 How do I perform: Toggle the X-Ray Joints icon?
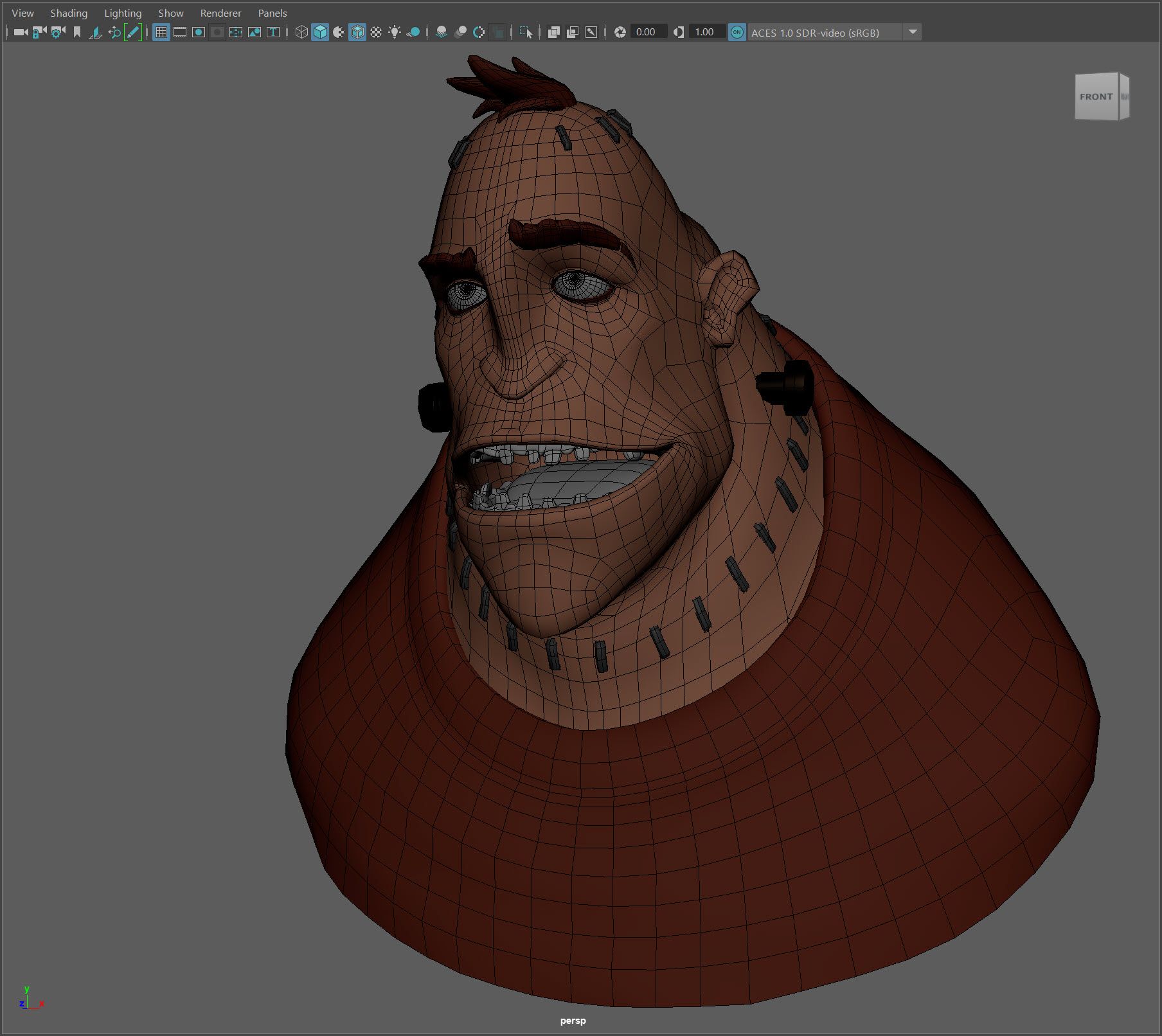[591, 32]
